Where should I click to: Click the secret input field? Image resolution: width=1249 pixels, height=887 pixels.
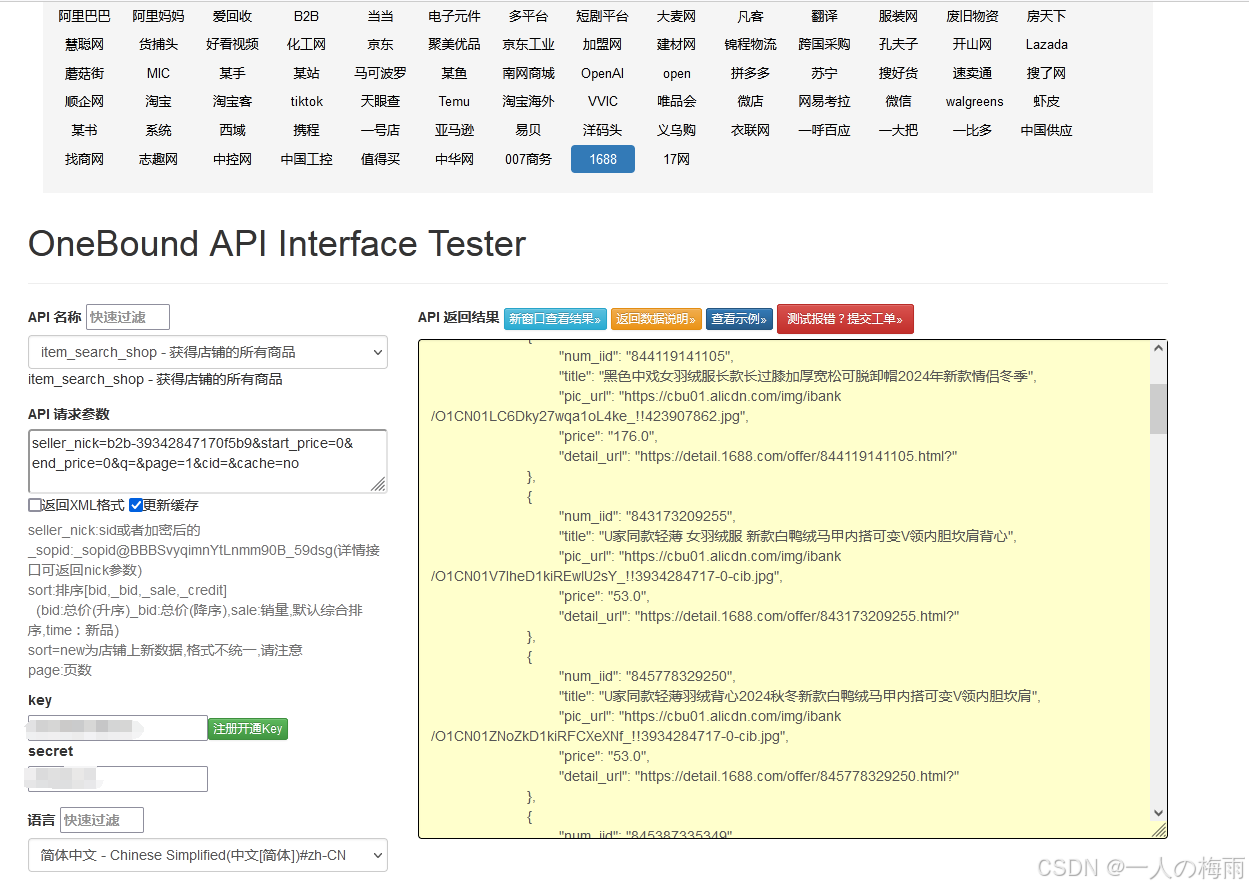(118, 779)
